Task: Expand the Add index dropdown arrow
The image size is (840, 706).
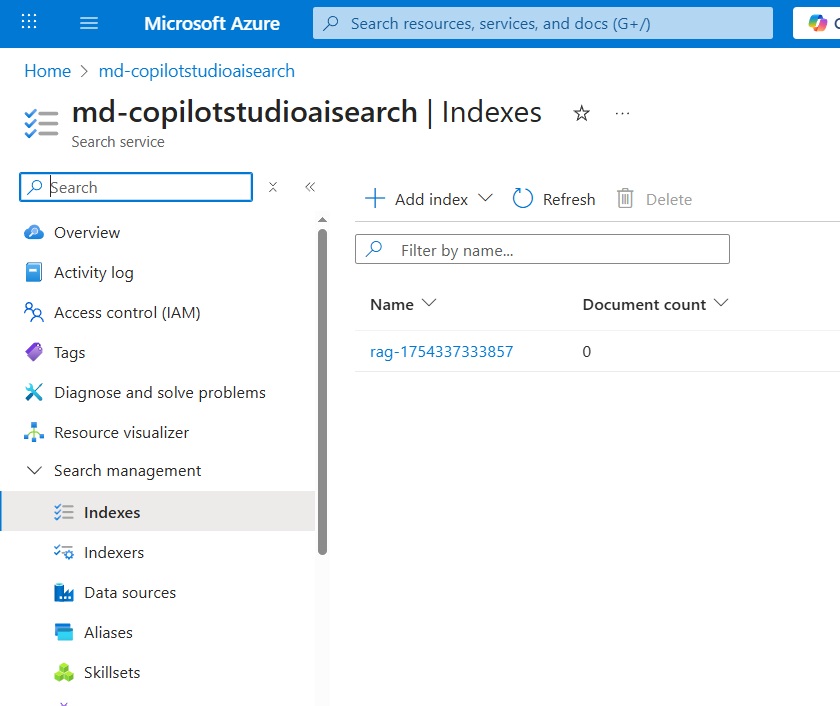Action: pos(485,198)
